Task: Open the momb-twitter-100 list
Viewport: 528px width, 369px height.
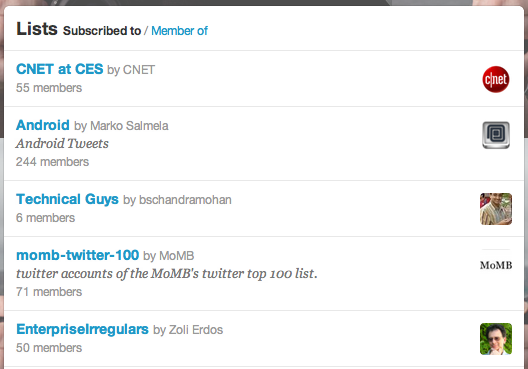Action: coord(77,255)
